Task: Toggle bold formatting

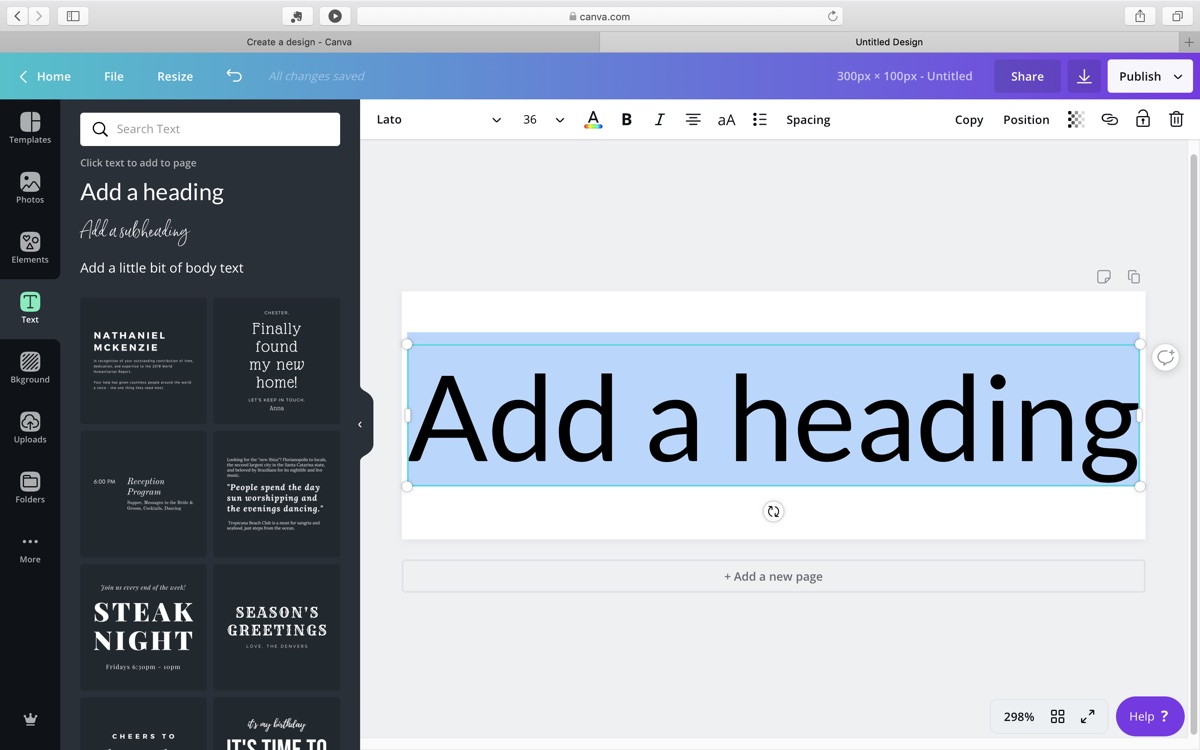Action: pos(627,120)
